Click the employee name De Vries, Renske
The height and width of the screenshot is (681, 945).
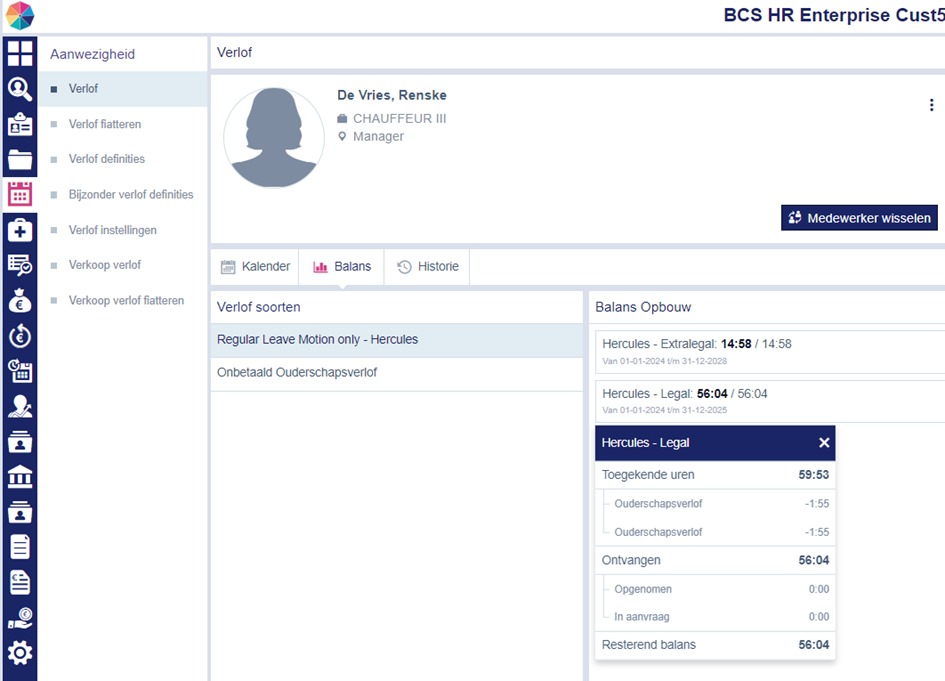392,95
